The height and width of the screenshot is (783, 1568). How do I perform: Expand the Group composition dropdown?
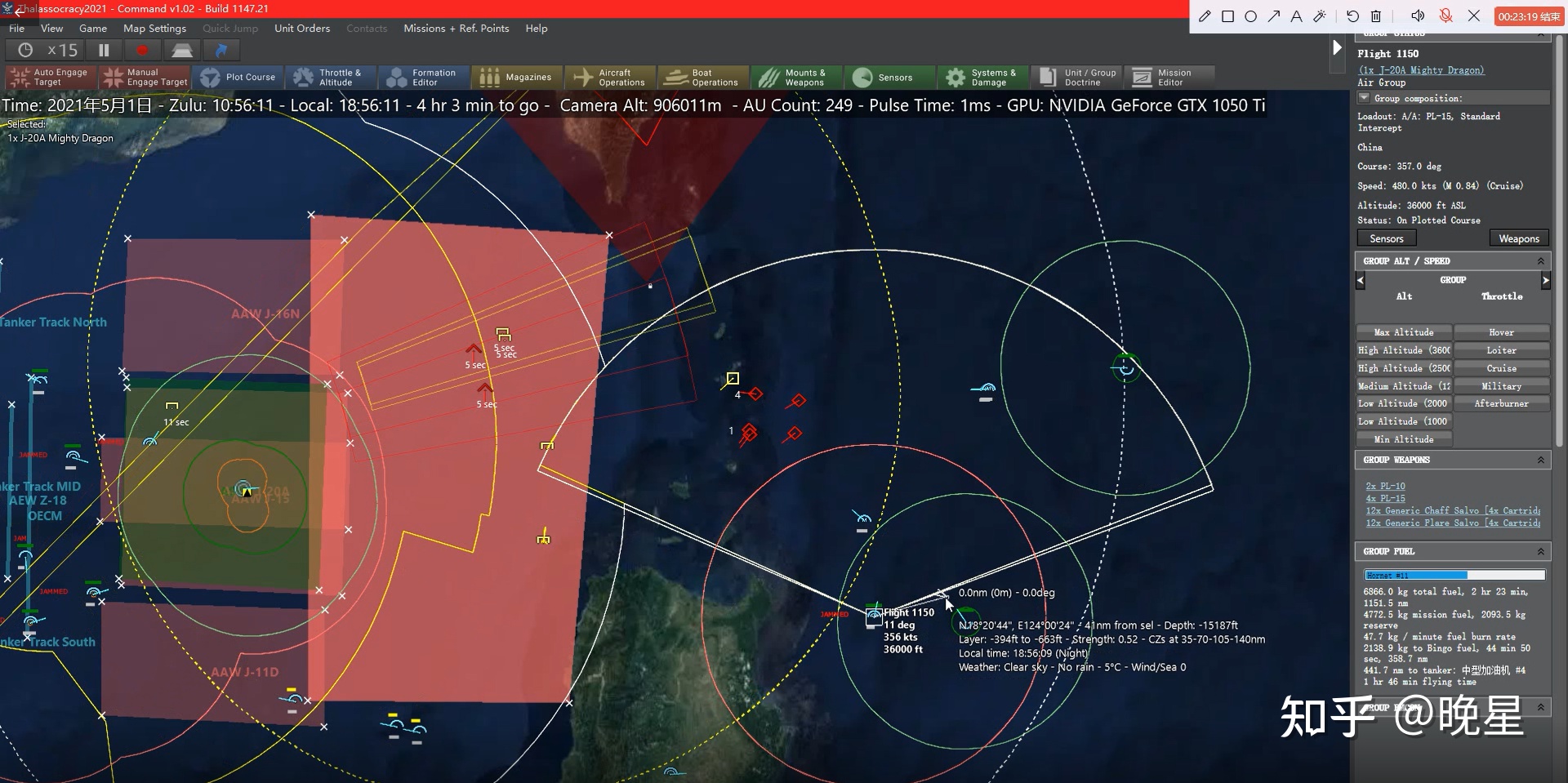[x=1364, y=98]
